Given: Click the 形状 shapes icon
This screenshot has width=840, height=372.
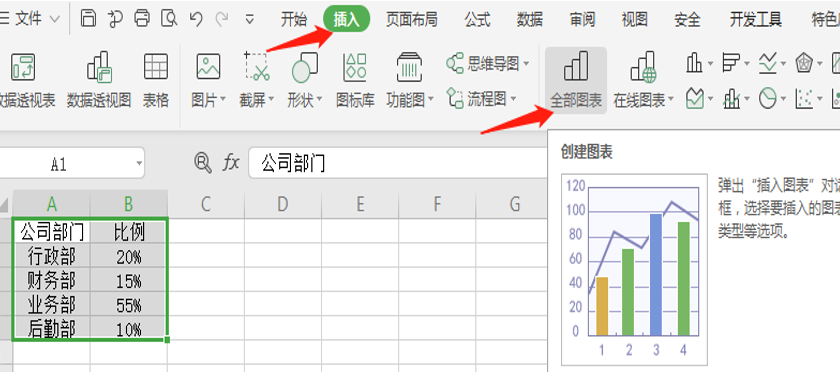Looking at the screenshot, I should pyautogui.click(x=304, y=66).
